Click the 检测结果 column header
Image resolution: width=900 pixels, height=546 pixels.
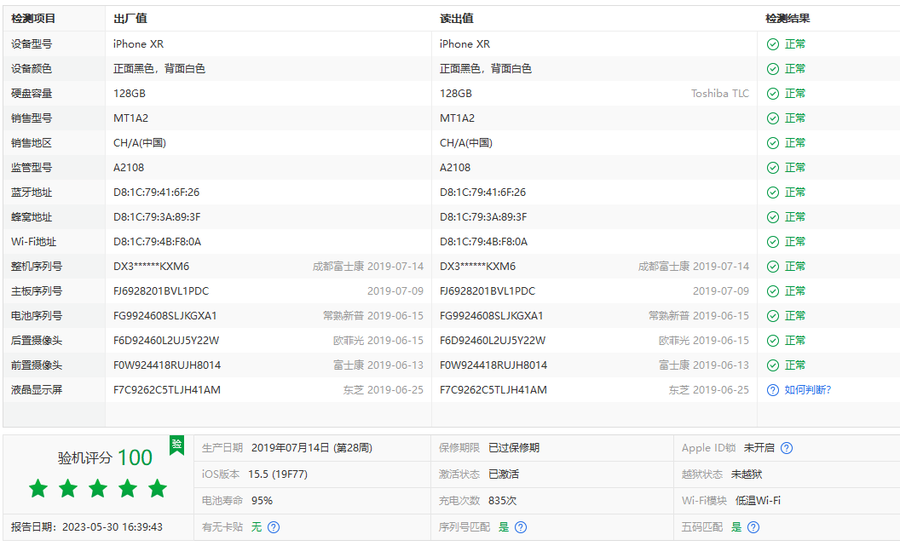(788, 18)
